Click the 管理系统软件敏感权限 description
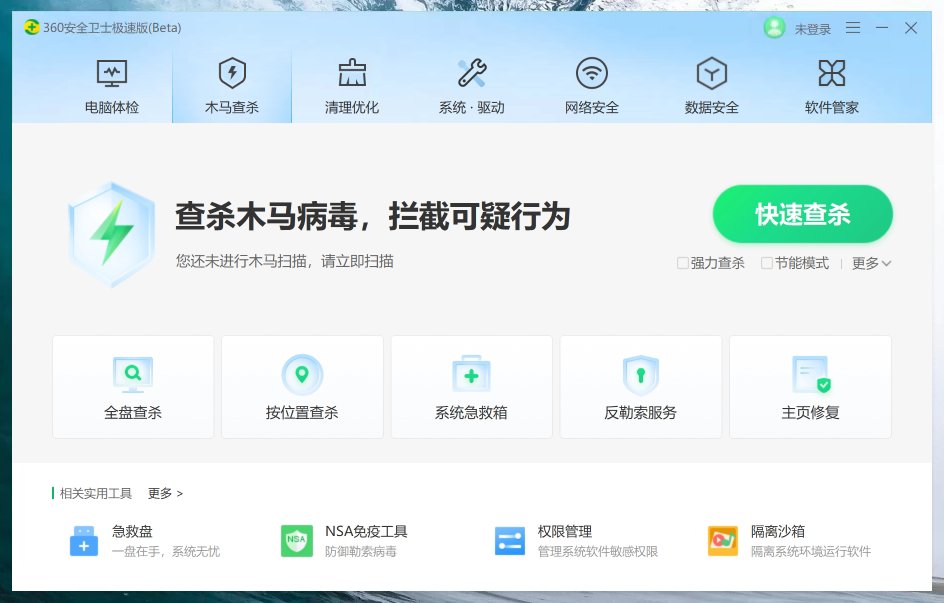 (x=598, y=551)
